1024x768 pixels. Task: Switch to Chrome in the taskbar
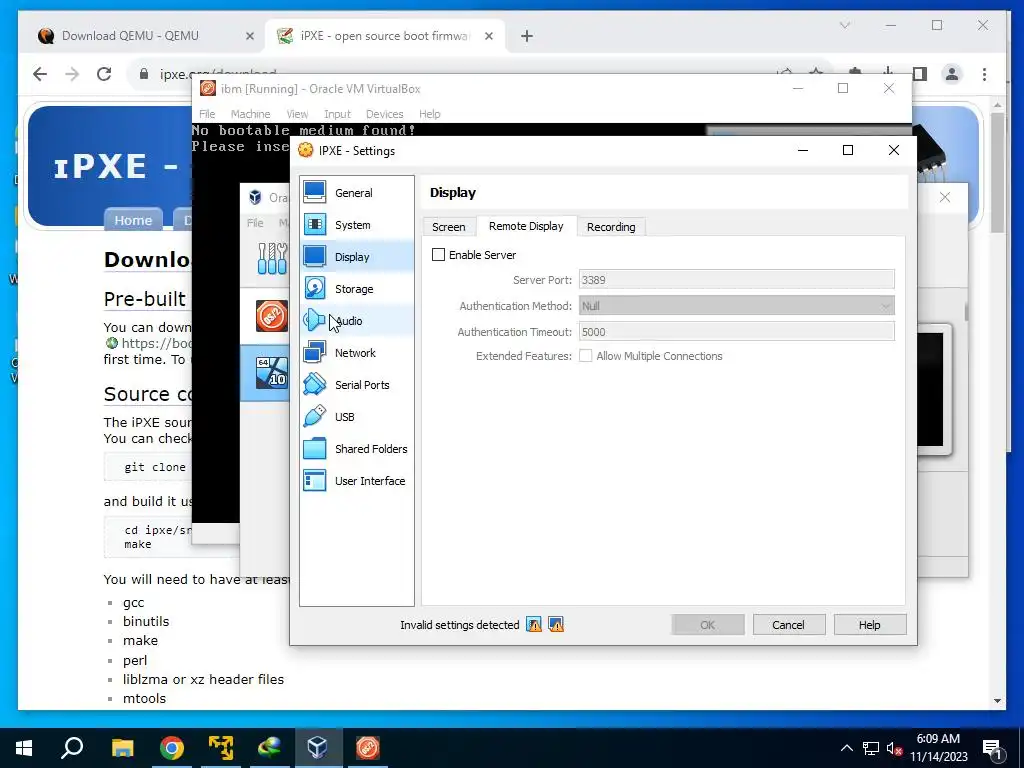(172, 748)
